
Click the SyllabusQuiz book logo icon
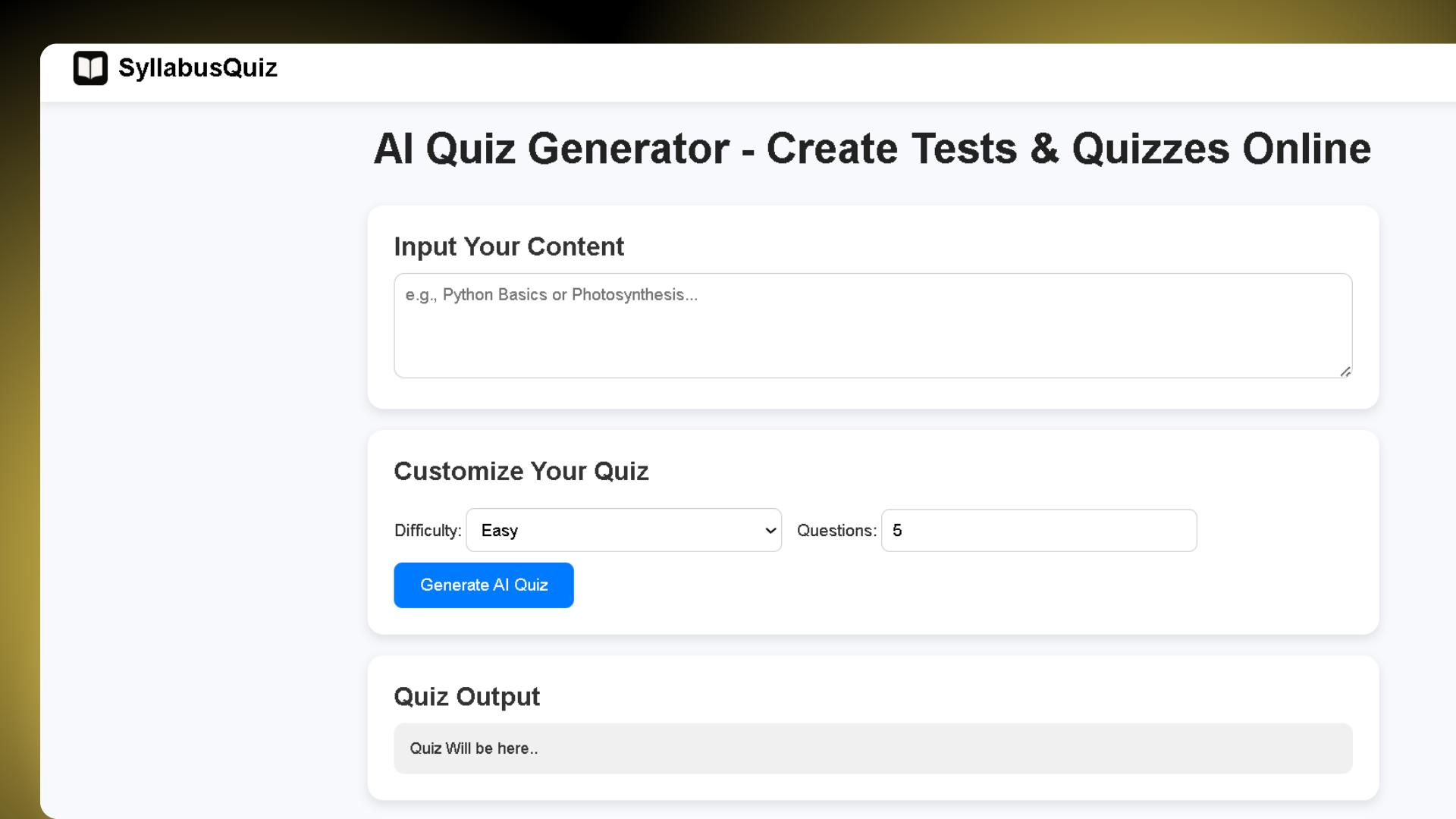tap(90, 68)
